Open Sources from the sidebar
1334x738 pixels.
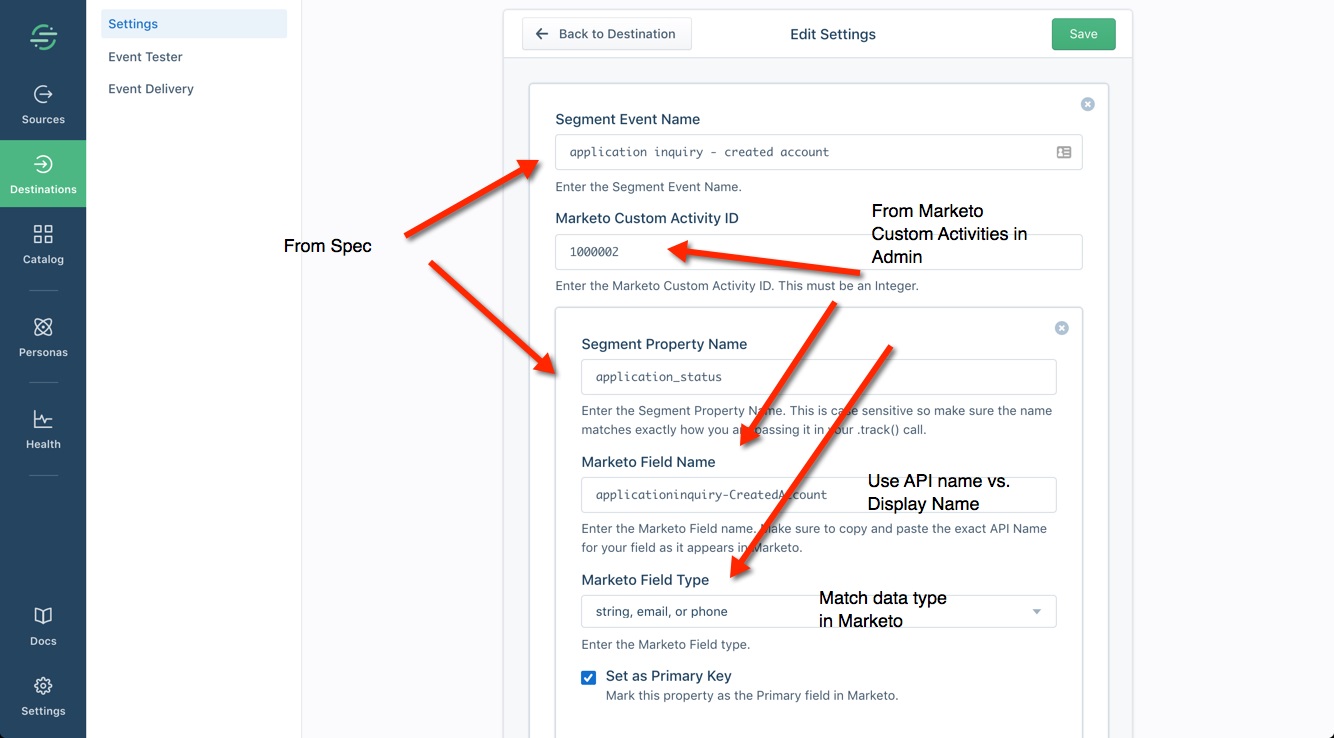[x=43, y=105]
